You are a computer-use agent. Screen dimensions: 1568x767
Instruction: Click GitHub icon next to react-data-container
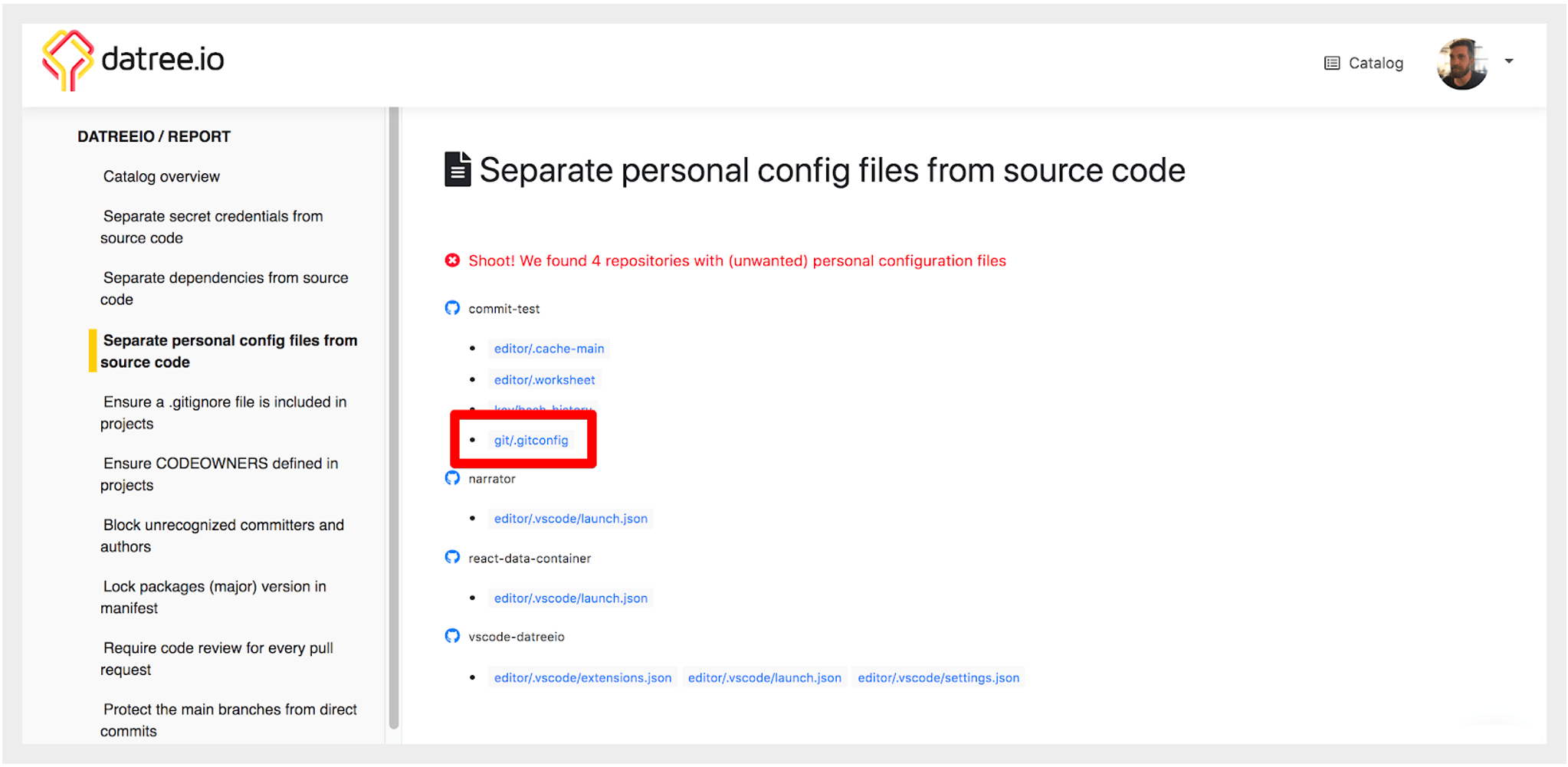tap(452, 557)
